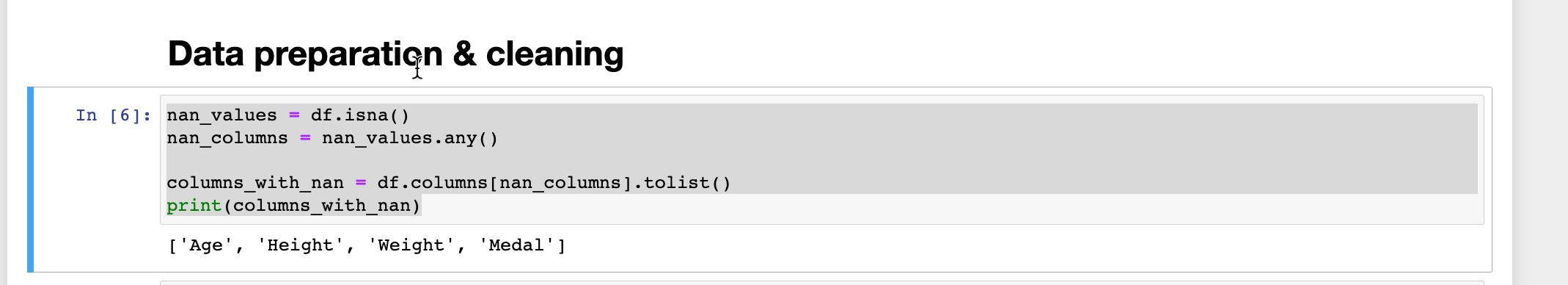Click 'Height' in the cell output
The width and height of the screenshot is (1568, 285).
(301, 245)
